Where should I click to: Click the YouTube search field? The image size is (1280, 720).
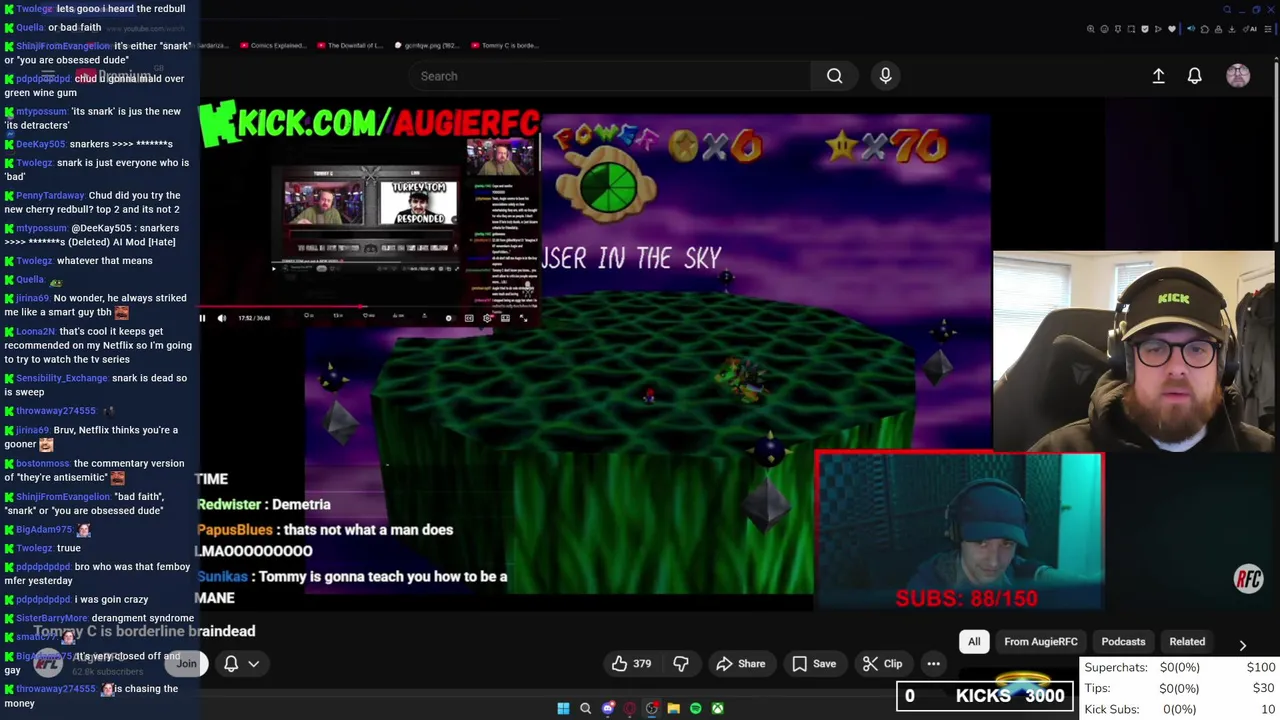click(x=610, y=76)
